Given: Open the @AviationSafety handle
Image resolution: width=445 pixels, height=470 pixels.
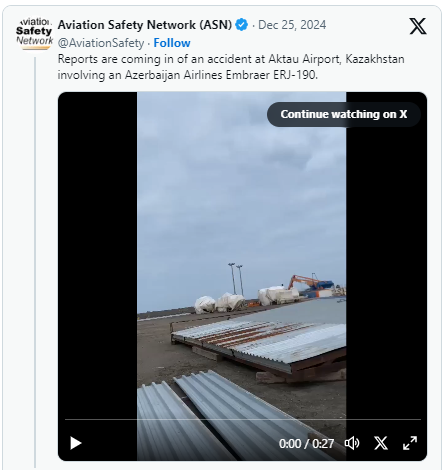Looking at the screenshot, I should pos(101,43).
